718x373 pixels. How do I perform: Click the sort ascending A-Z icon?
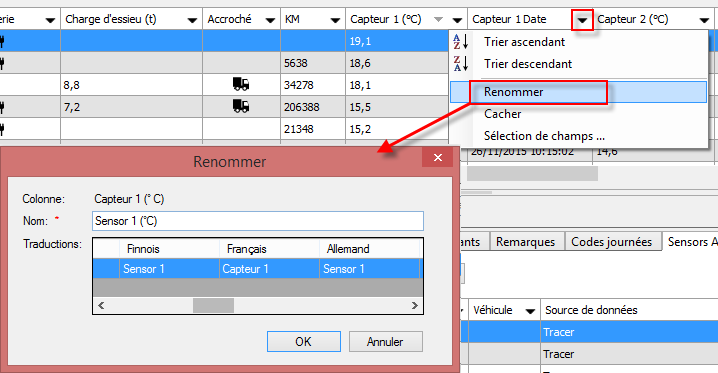coord(461,42)
